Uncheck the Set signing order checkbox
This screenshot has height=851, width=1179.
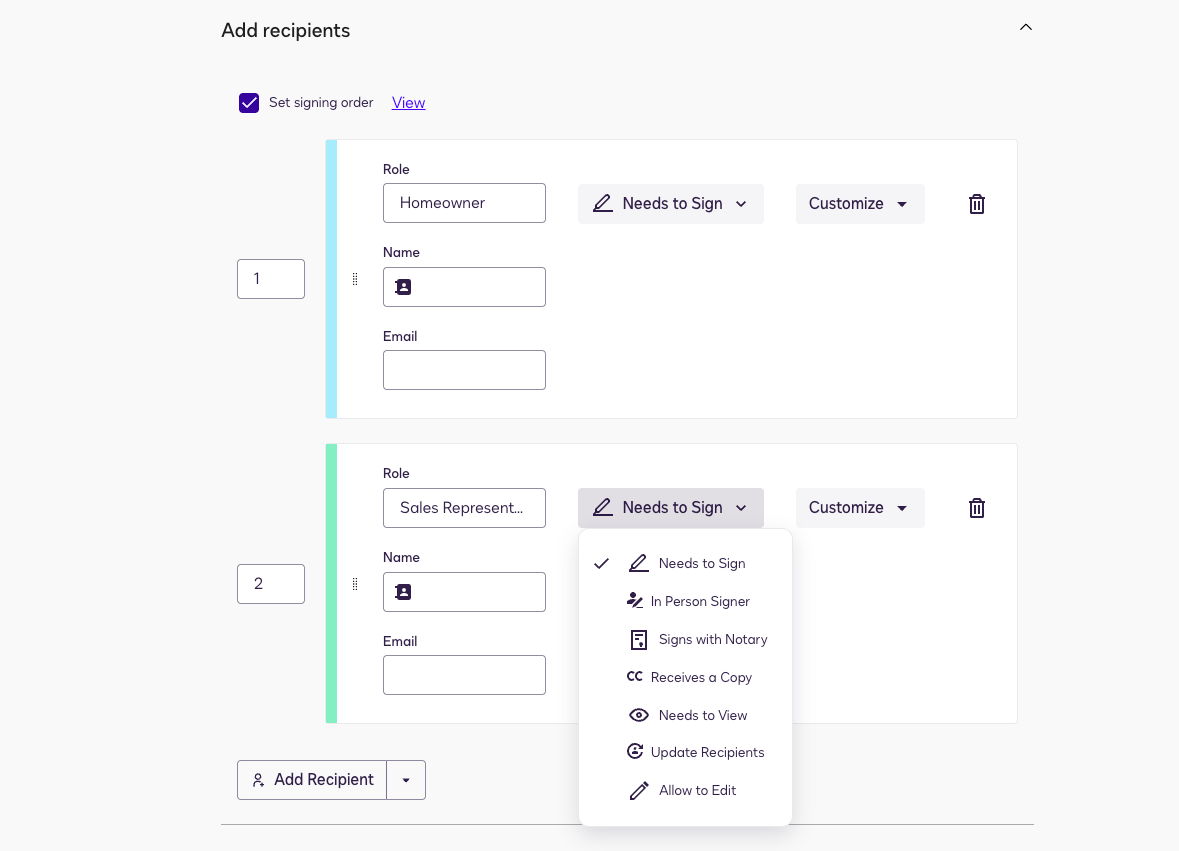click(249, 103)
